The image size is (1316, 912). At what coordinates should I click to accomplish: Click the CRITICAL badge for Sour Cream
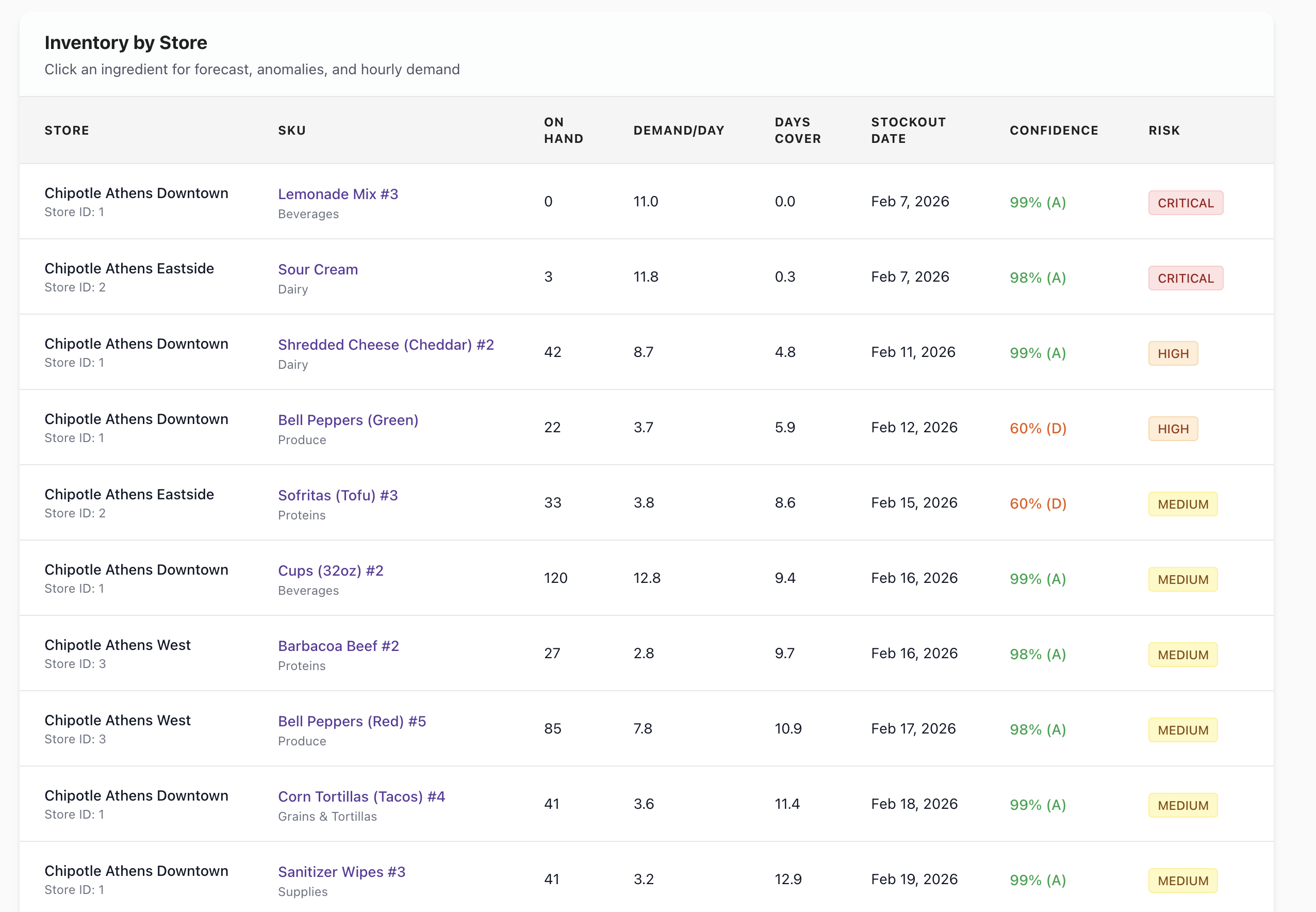(x=1185, y=279)
